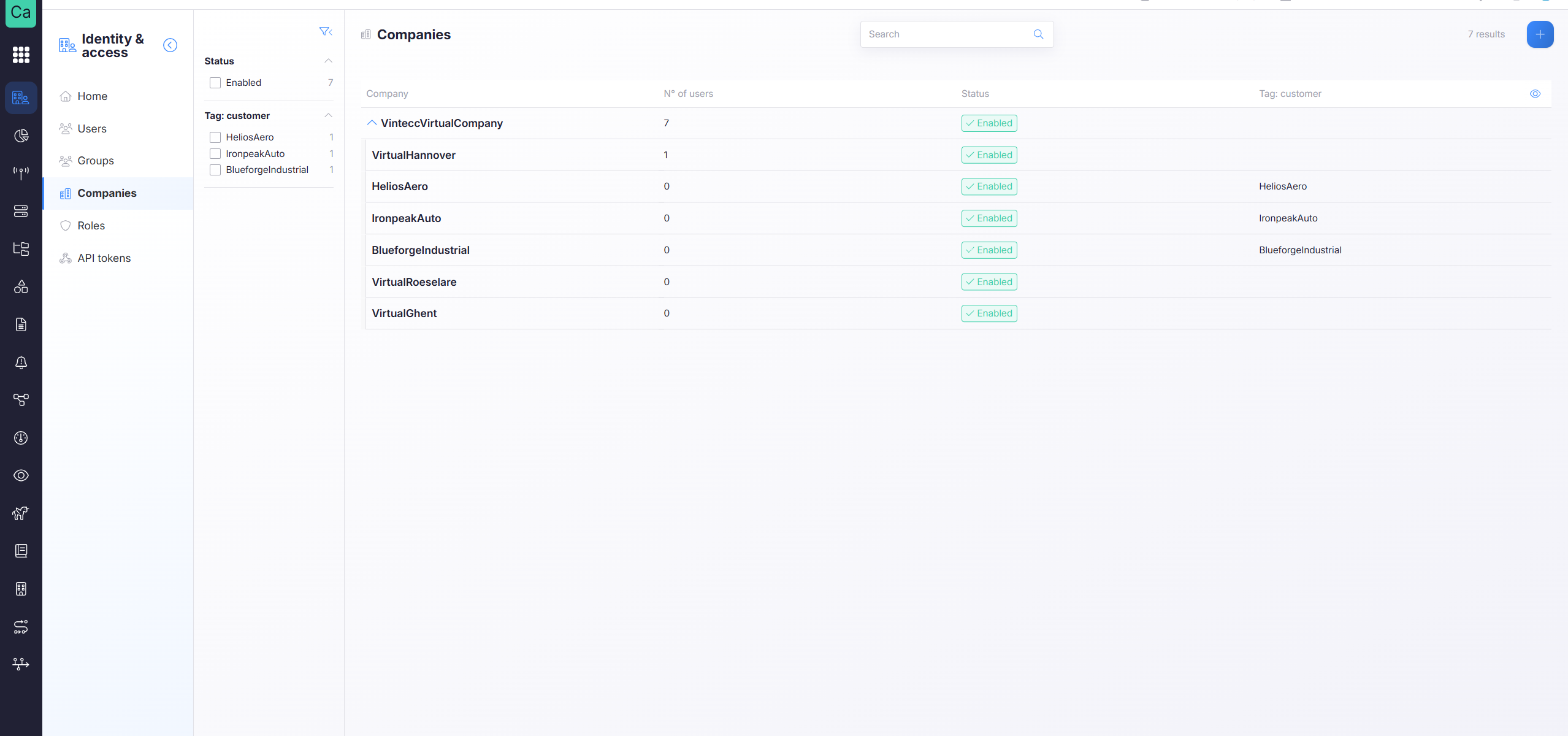Open the shapes rail icon
Screen dimensions: 1568x736
click(21, 286)
